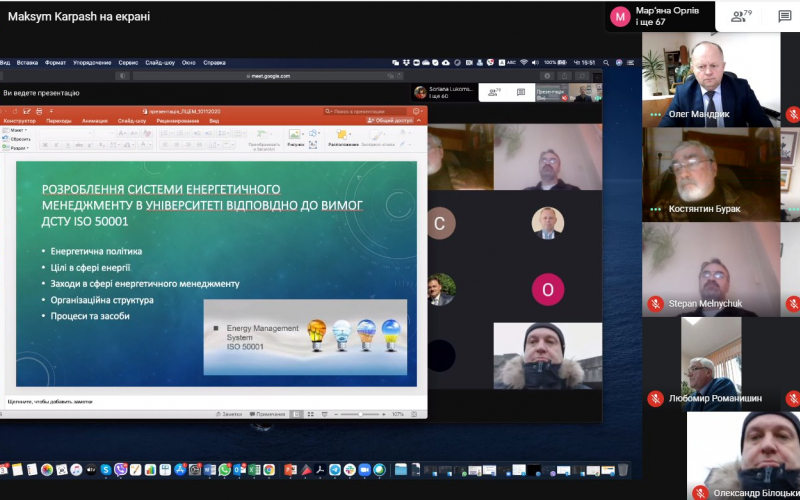Viewport: 800px width, 500px height.
Task: Click the Safari share icon
Action: 564,76
